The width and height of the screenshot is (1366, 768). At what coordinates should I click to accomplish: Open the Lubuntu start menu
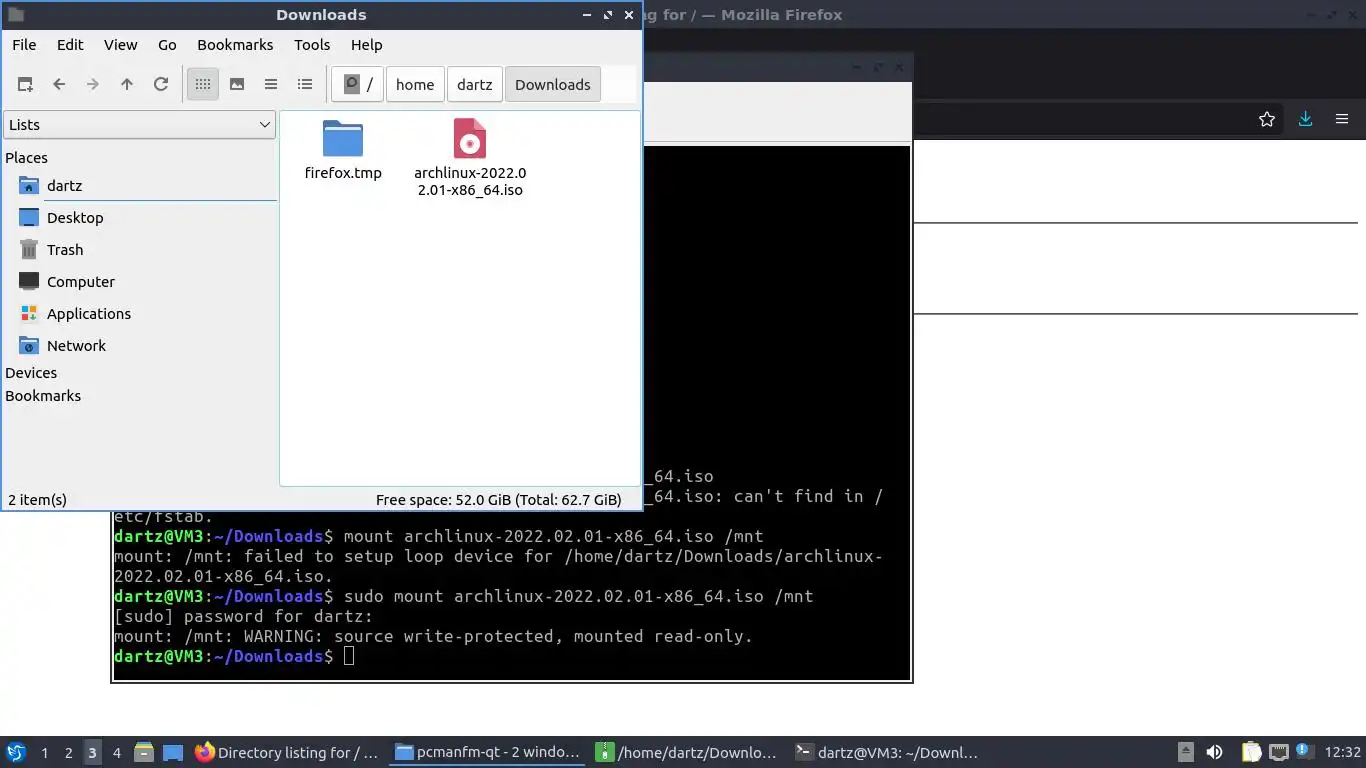[16, 753]
